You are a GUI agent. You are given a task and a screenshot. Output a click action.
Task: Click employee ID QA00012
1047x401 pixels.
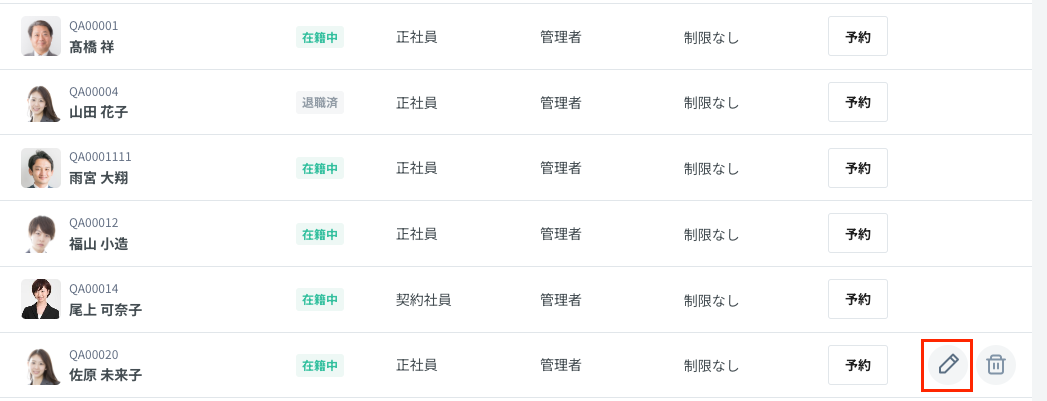[93, 223]
